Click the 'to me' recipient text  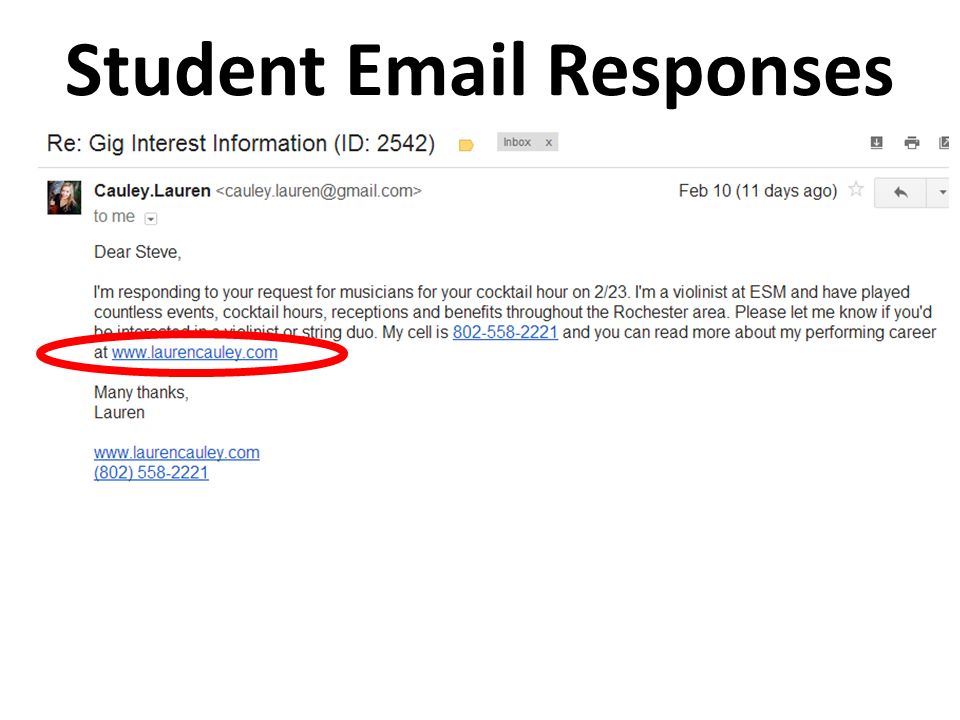(114, 216)
